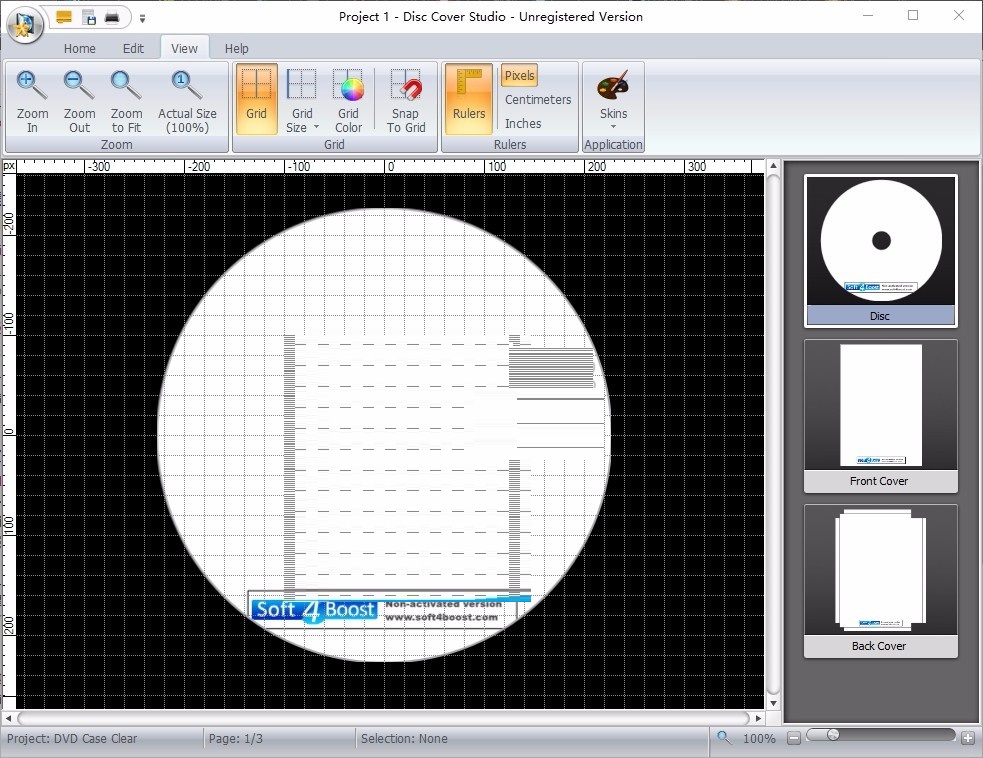Viewport: 983px width, 758px height.
Task: Set ruler units to Inches
Action: click(523, 121)
